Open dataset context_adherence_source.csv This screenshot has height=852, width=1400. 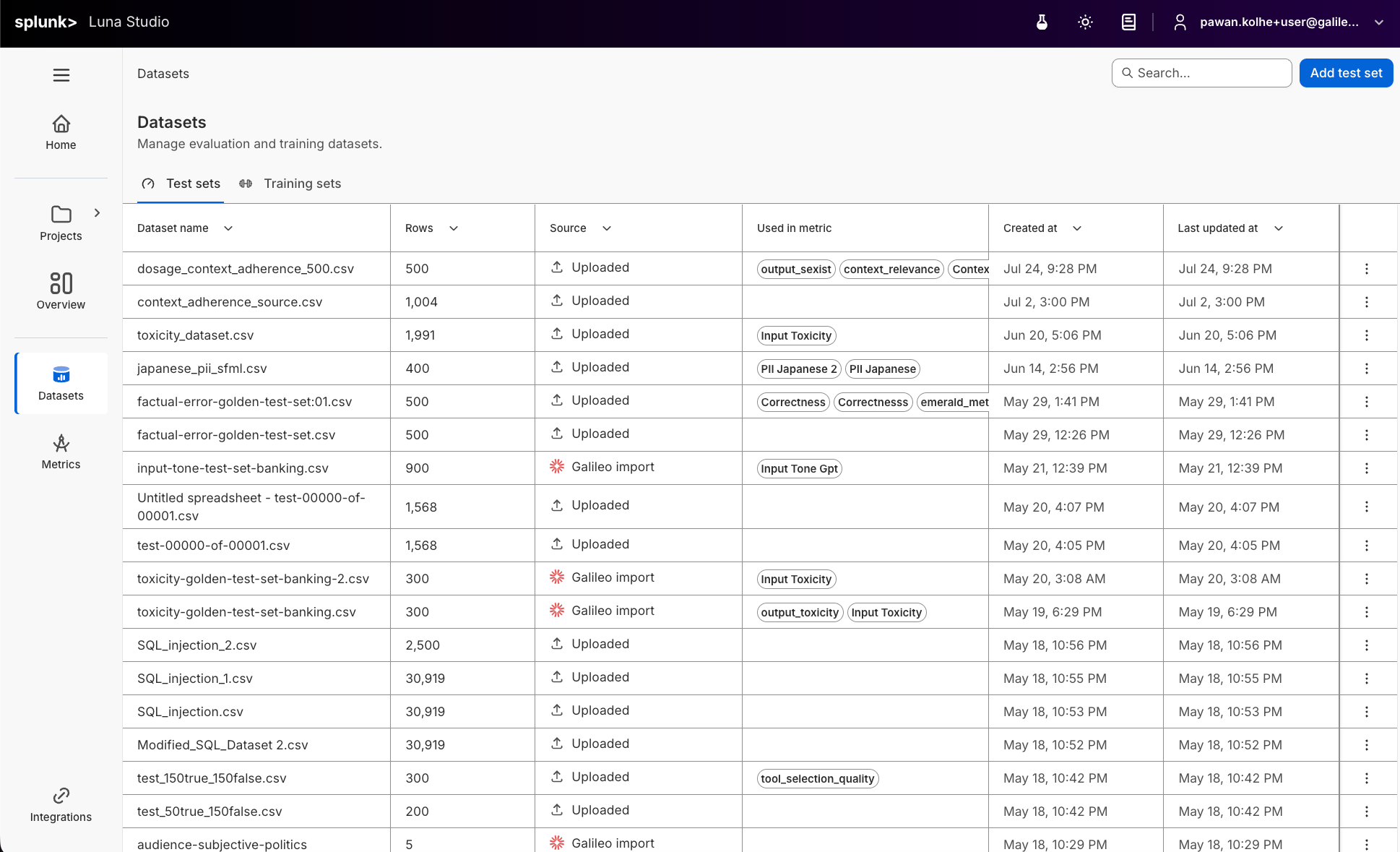pos(230,302)
